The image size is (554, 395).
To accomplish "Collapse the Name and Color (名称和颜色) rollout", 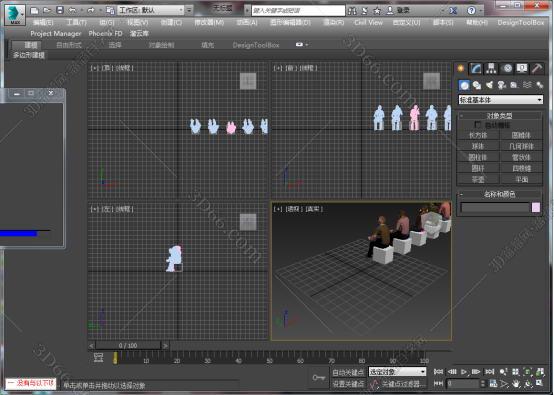I will click(499, 194).
